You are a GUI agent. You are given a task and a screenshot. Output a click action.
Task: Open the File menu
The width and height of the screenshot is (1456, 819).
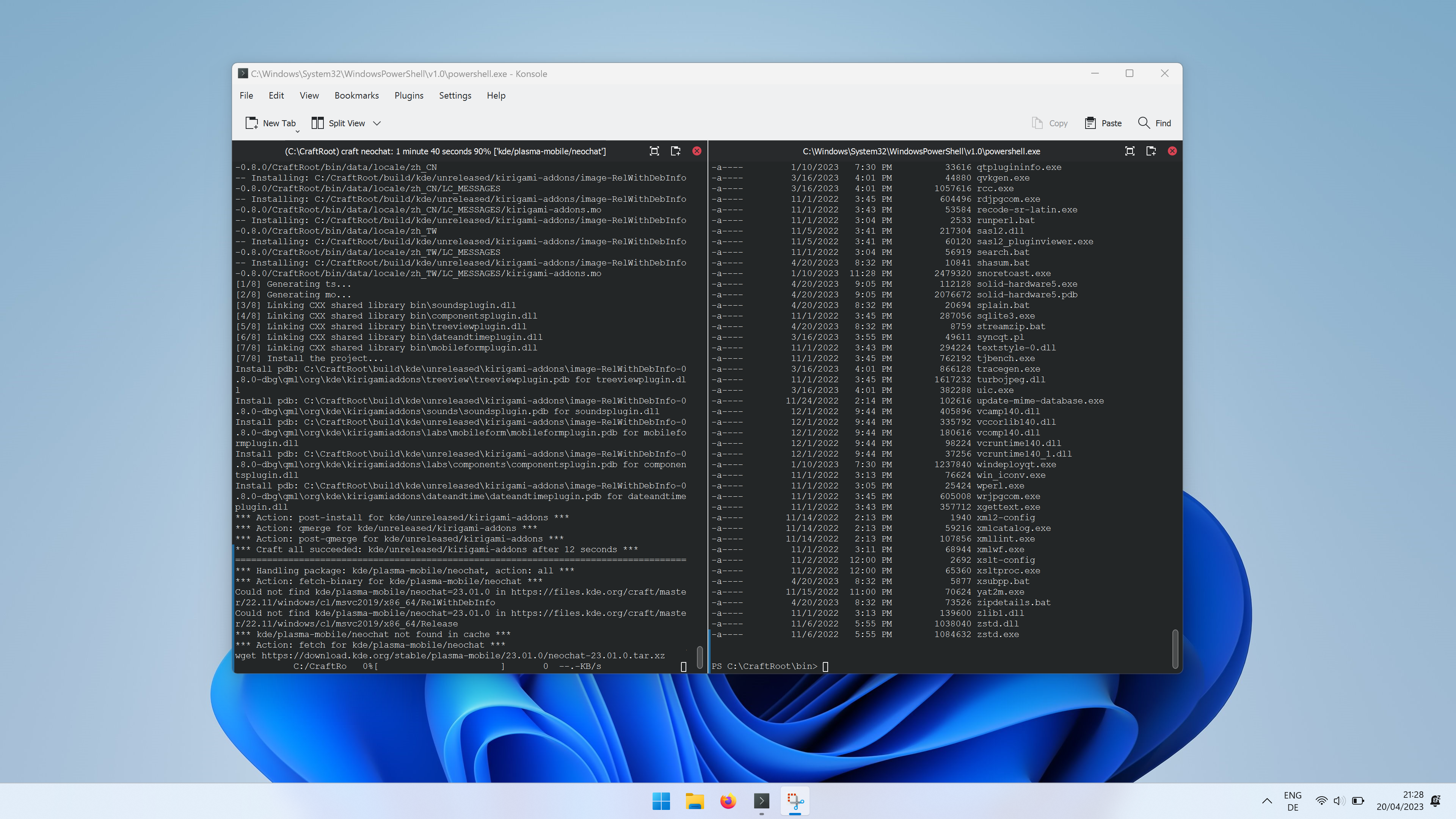coord(246,96)
